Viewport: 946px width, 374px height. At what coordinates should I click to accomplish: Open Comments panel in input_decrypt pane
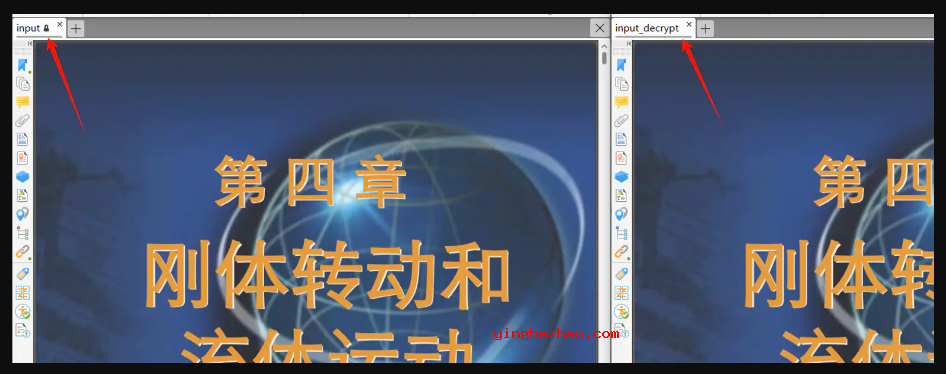tap(621, 103)
